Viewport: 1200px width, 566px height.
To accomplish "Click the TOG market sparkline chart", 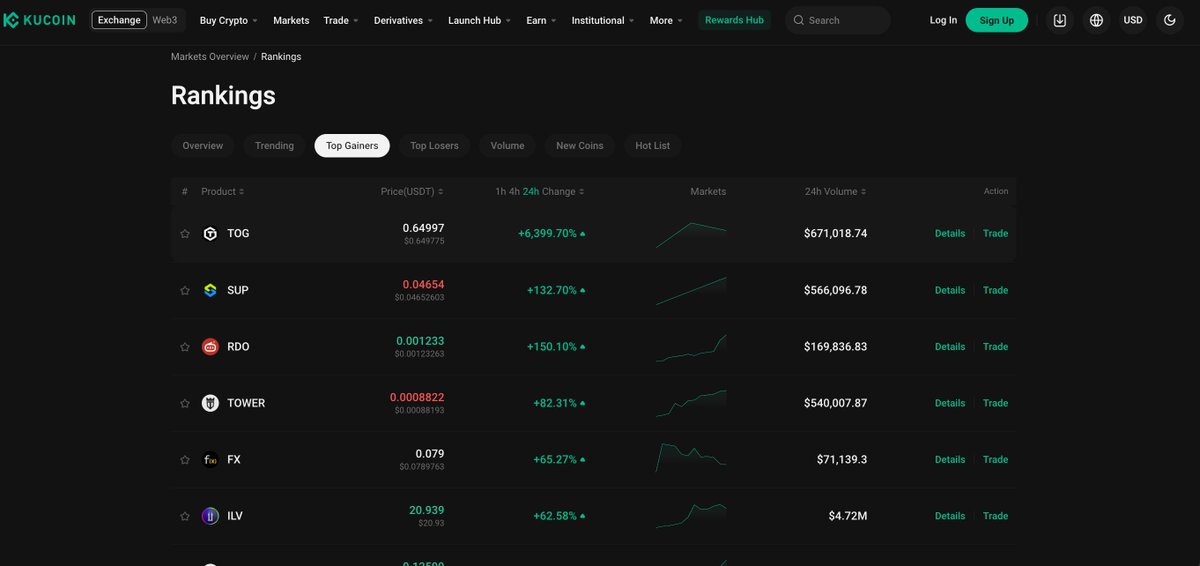I will pos(691,234).
